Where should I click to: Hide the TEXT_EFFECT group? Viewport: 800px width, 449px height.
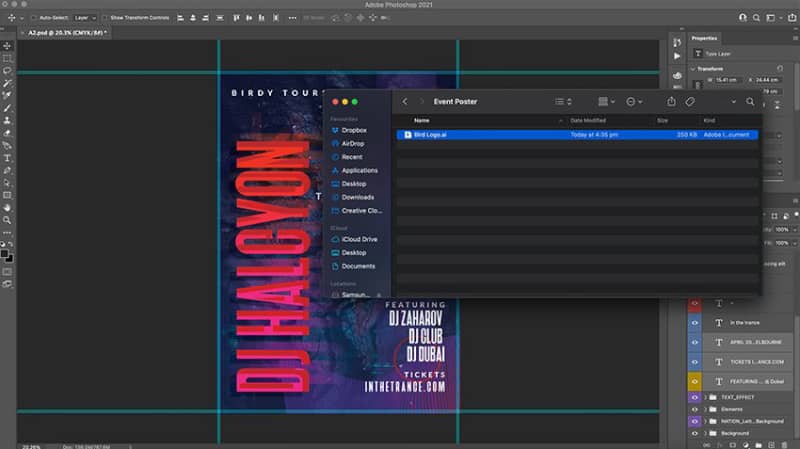click(x=694, y=397)
